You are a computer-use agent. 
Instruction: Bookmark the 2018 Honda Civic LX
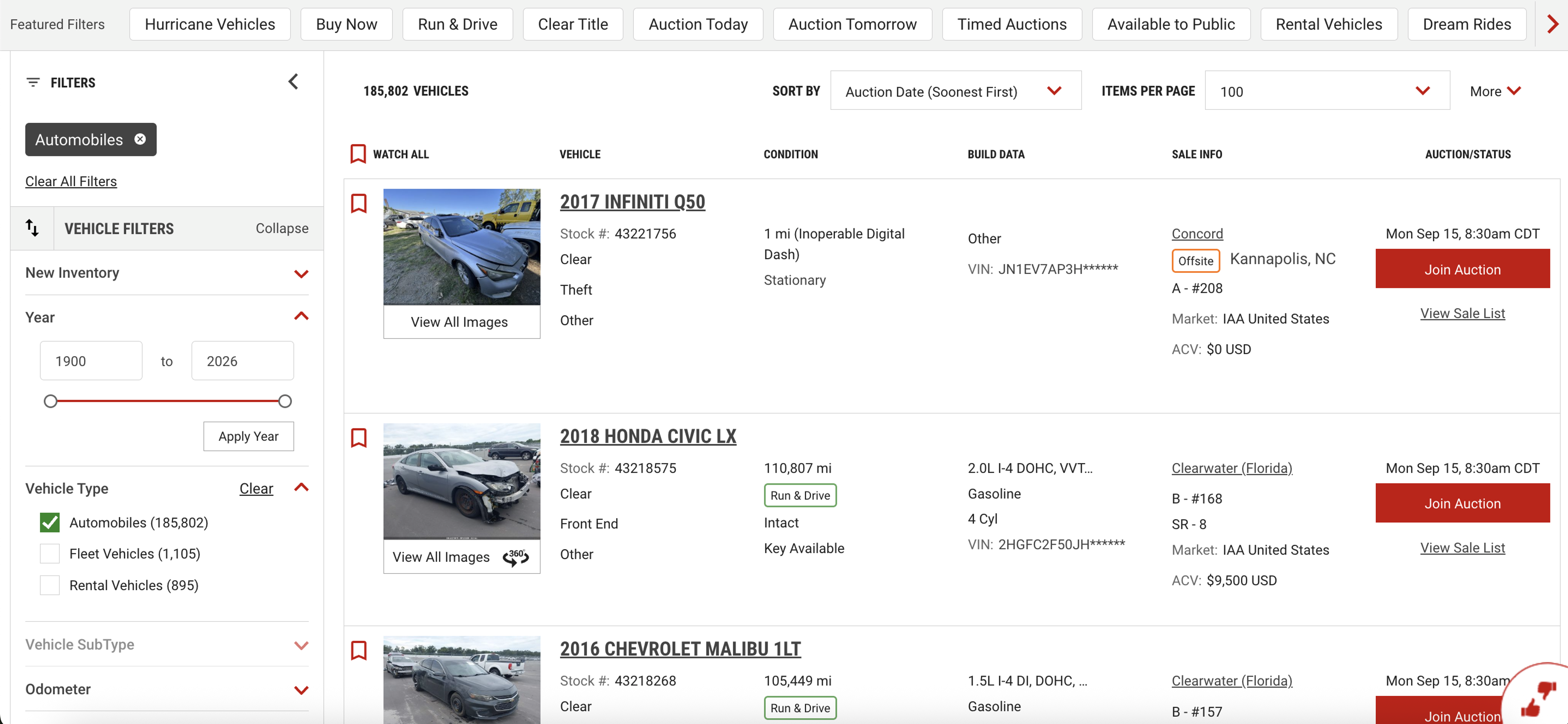point(359,438)
